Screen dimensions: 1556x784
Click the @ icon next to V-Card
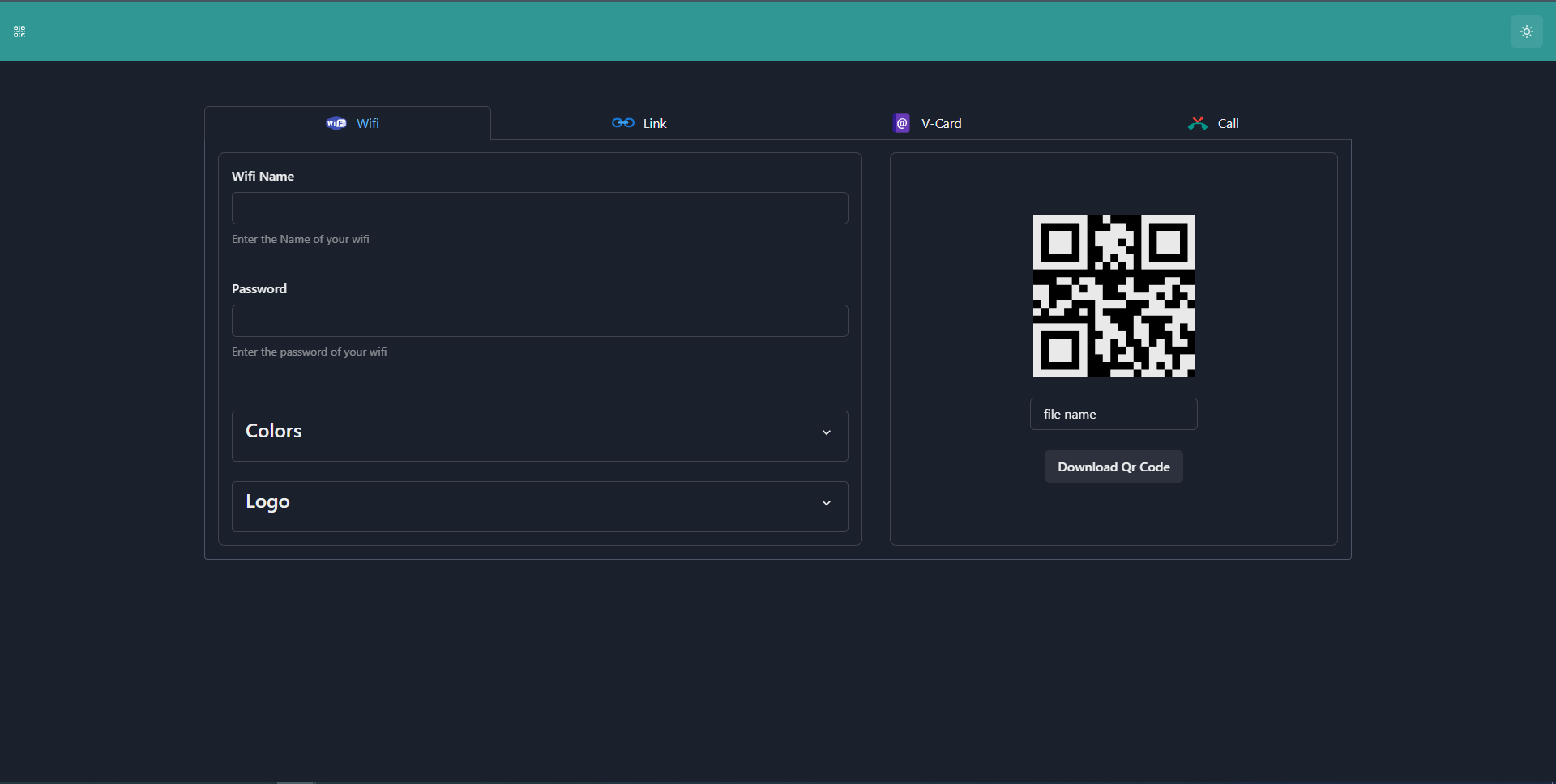(901, 123)
